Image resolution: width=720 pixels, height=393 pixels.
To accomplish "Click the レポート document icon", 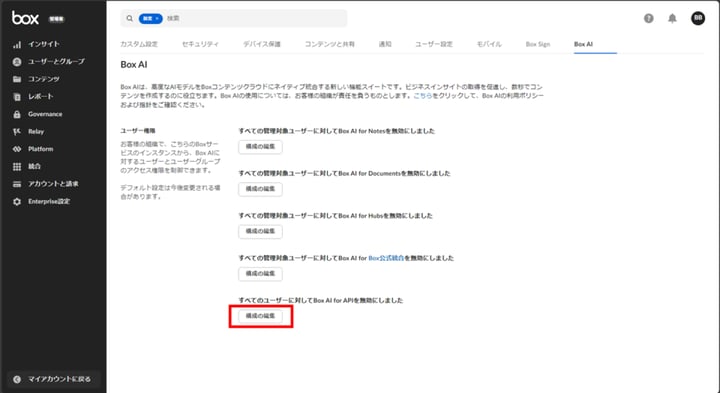I will click(x=17, y=97).
